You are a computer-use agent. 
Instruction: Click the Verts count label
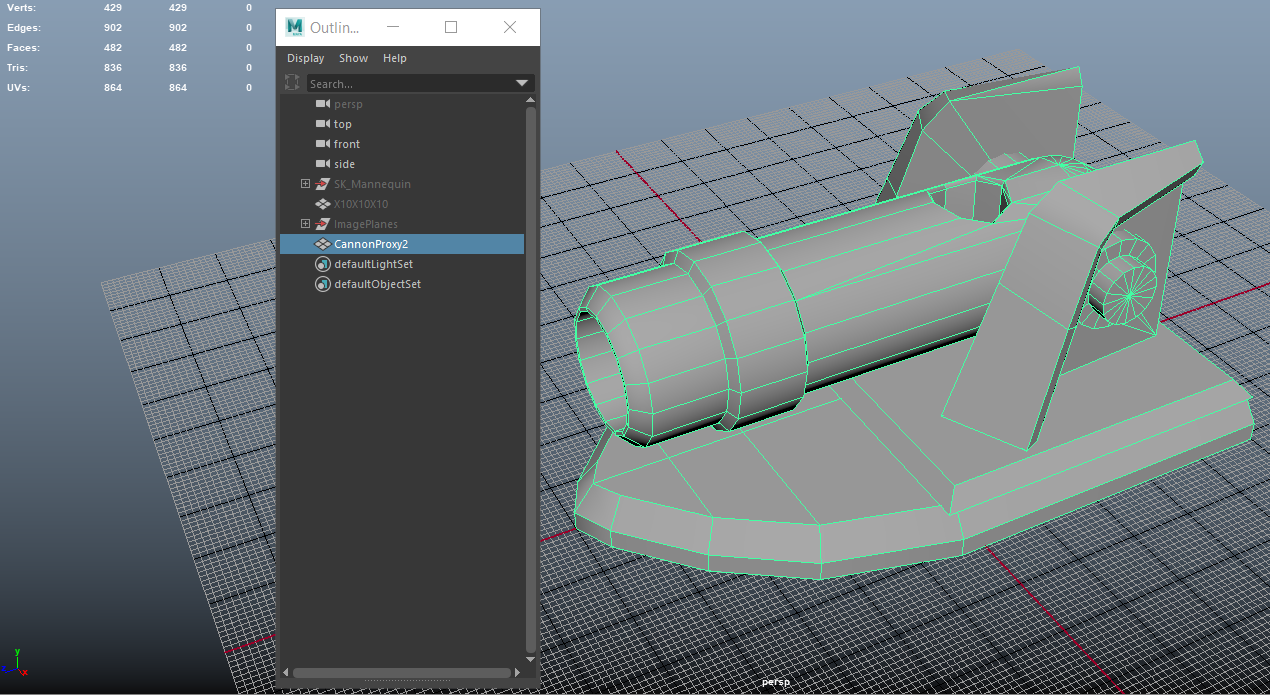[x=21, y=7]
